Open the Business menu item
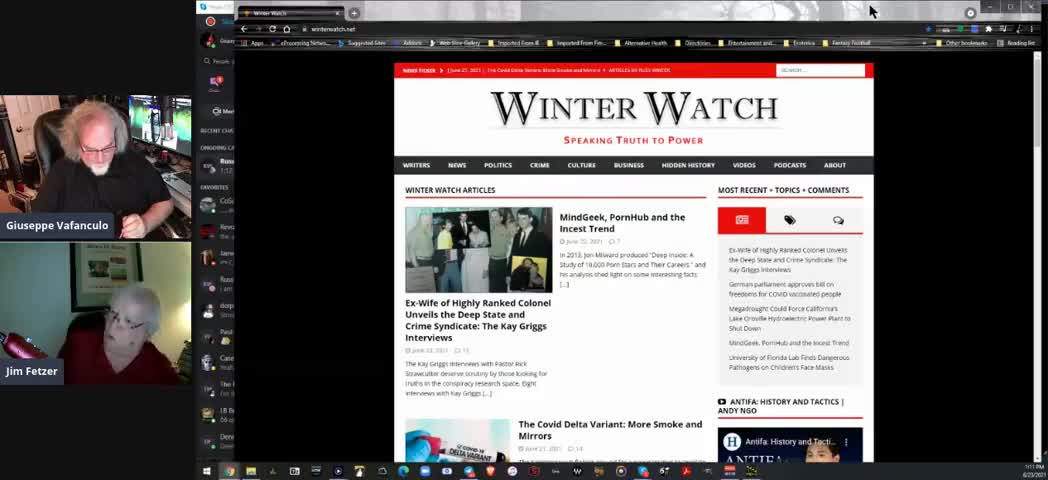The image size is (1048, 480). [629, 165]
